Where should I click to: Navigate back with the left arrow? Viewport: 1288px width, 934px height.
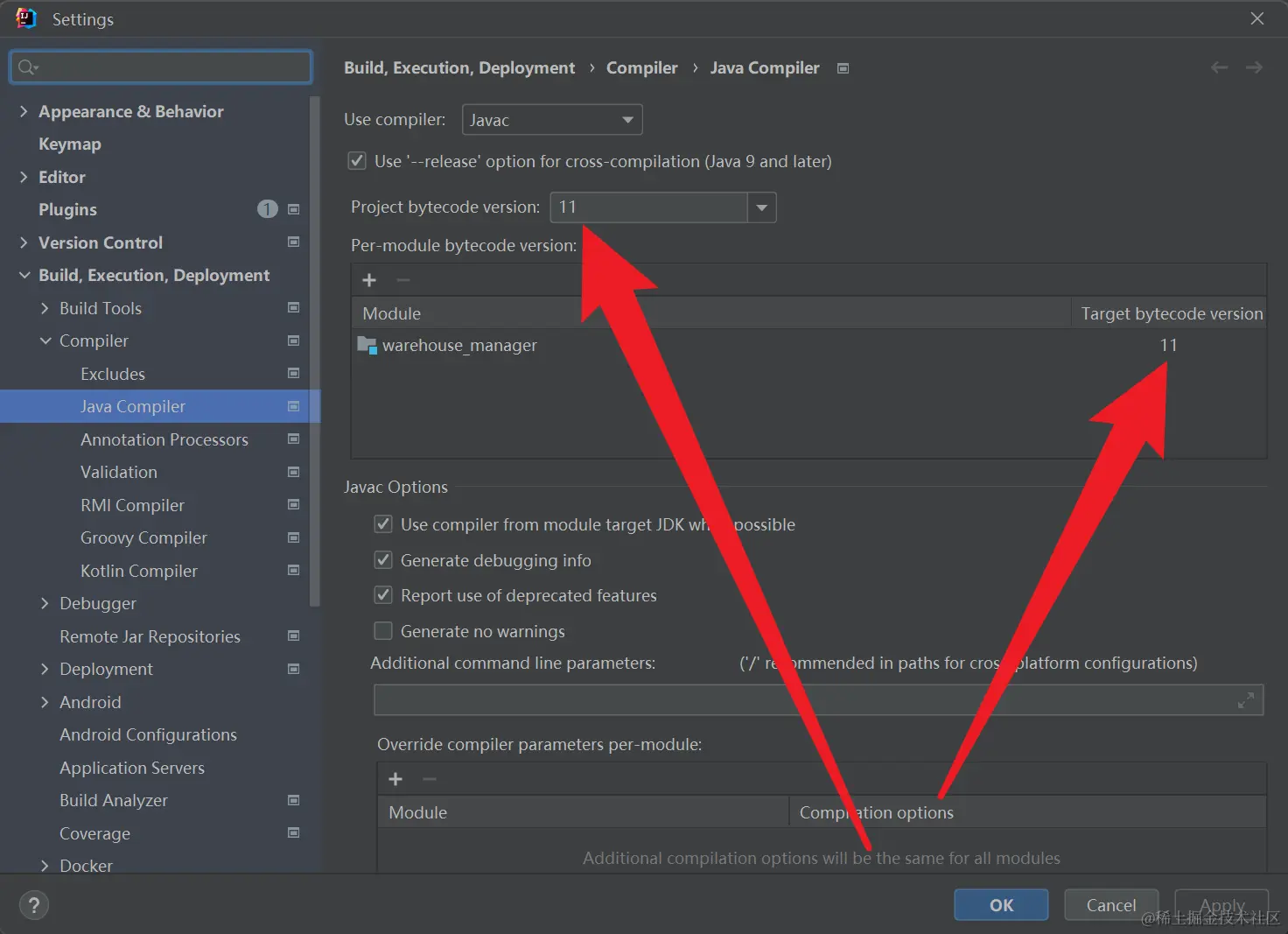(x=1219, y=67)
